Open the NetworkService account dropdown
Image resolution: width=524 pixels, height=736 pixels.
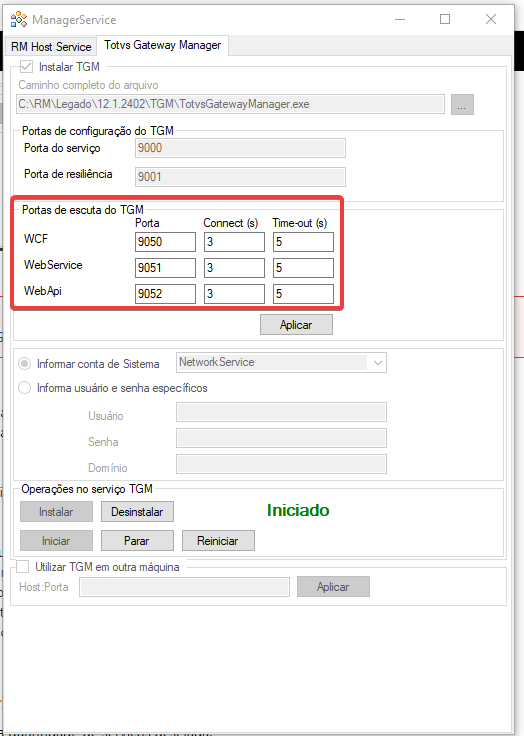click(281, 362)
